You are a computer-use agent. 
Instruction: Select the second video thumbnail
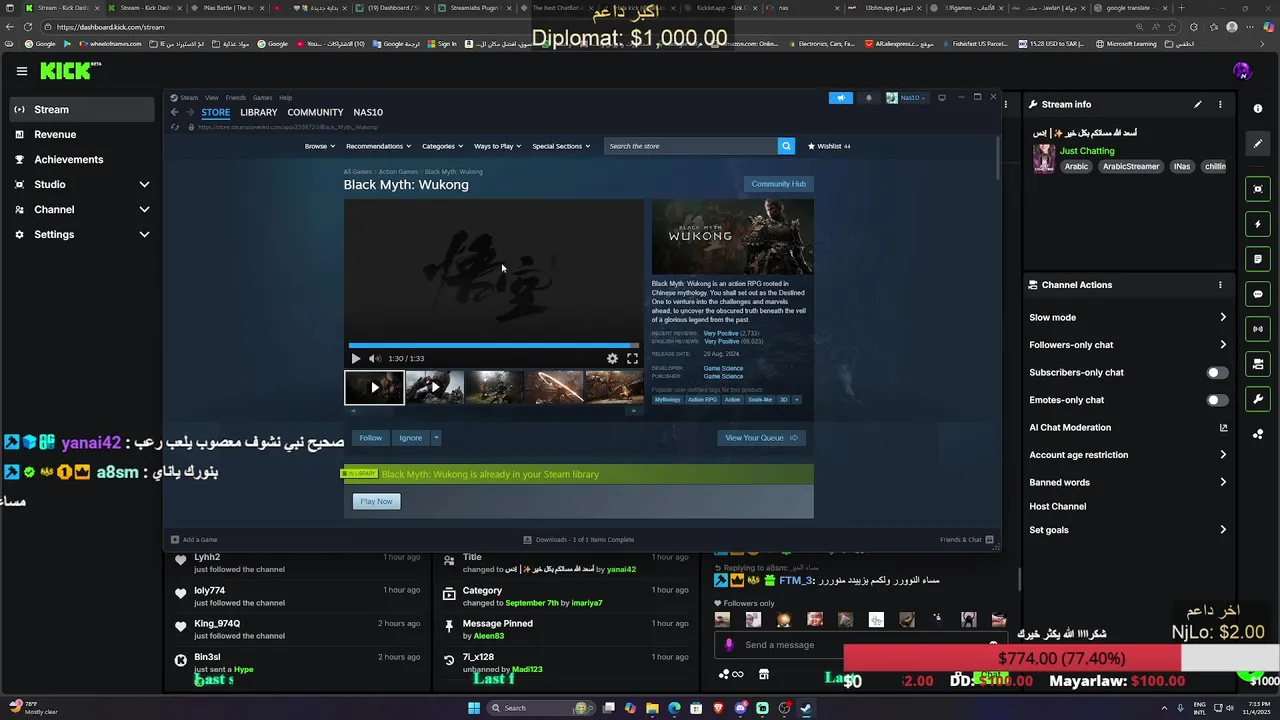point(434,387)
